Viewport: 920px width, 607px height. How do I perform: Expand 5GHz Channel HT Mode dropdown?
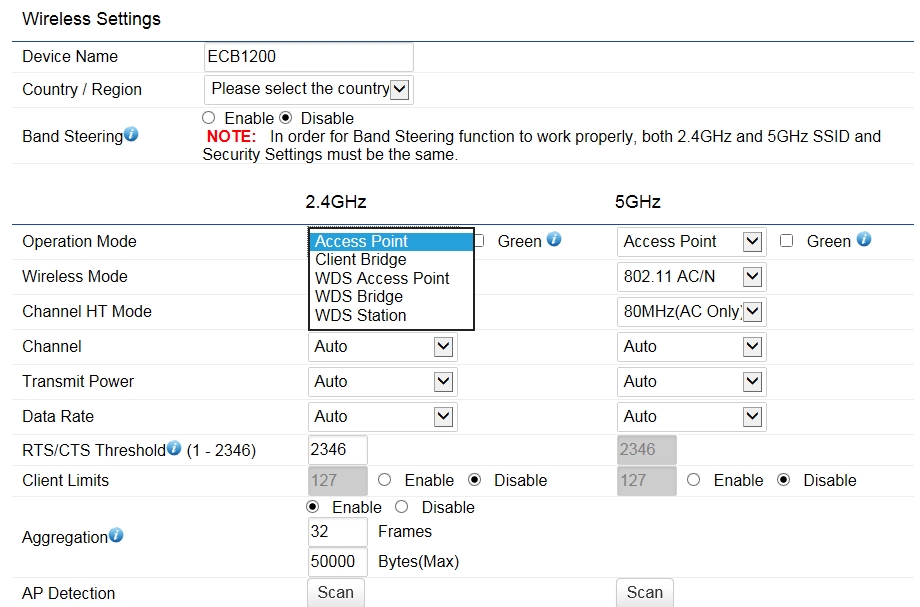coord(691,311)
